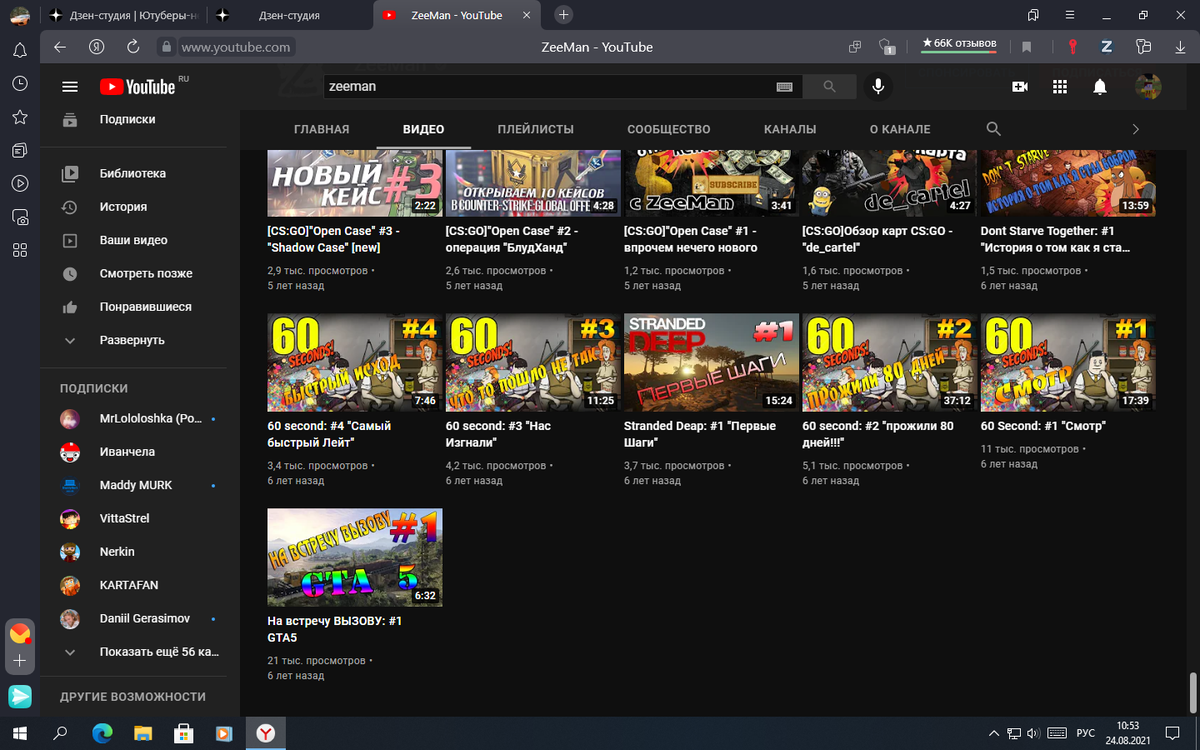
Task: Click the on-screen keyboard icon in search box
Action: (785, 87)
